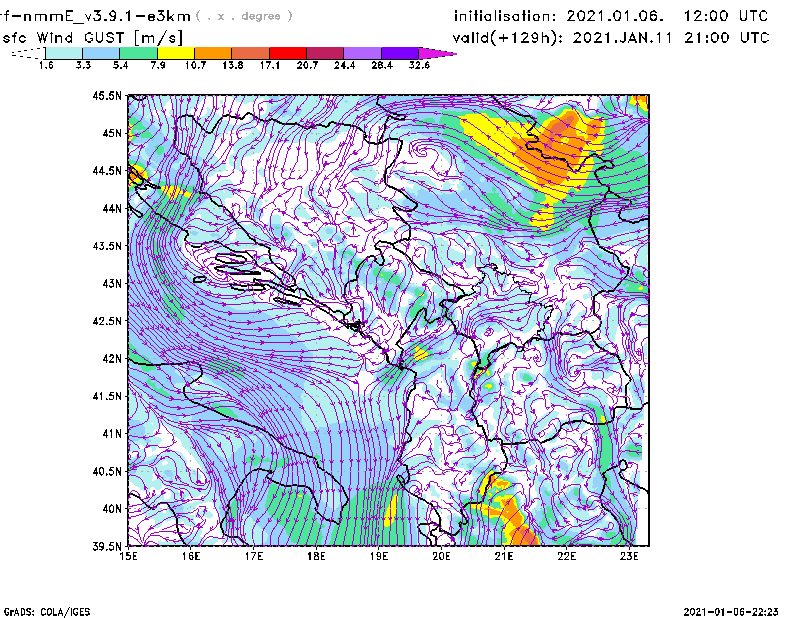Select the yellow 7.9–10.7 legend swatch
The height and width of the screenshot is (618, 800).
pyautogui.click(x=176, y=53)
